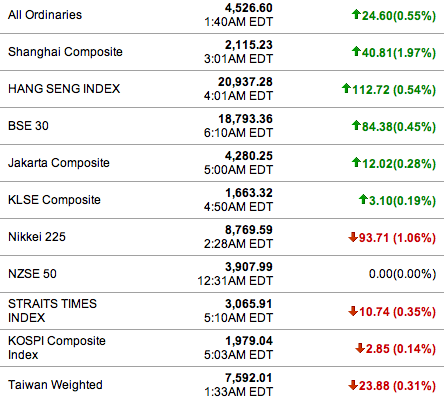Open NZSE 50 index details
Viewport: 444px width, 407px height.
pyautogui.click(x=32, y=274)
